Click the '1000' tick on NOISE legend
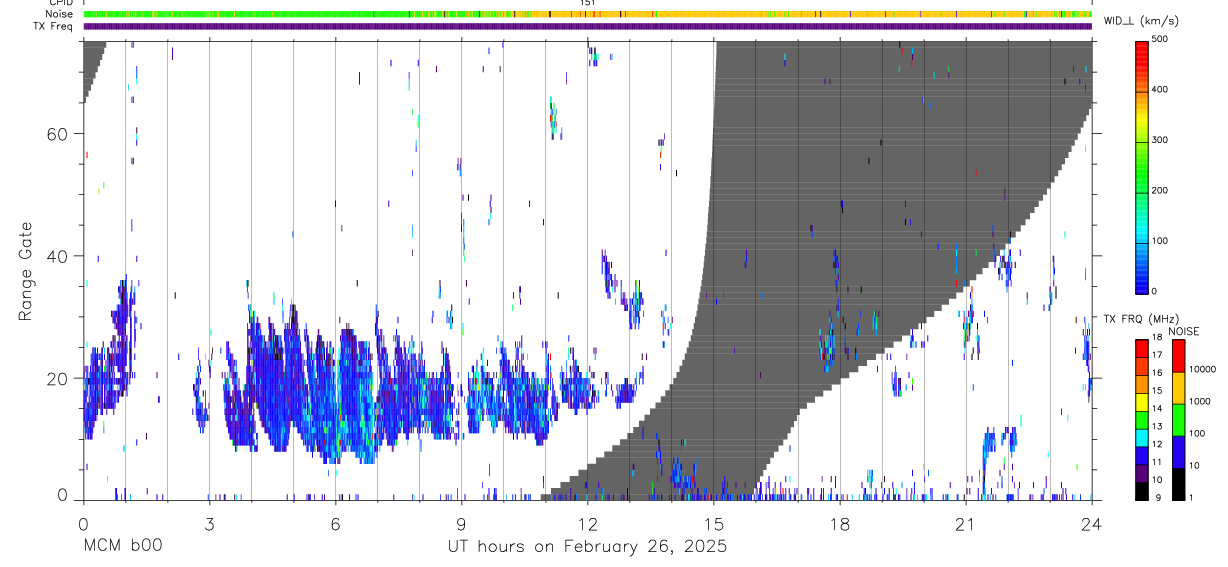Viewport: 1228px width, 567px height. click(x=1201, y=402)
